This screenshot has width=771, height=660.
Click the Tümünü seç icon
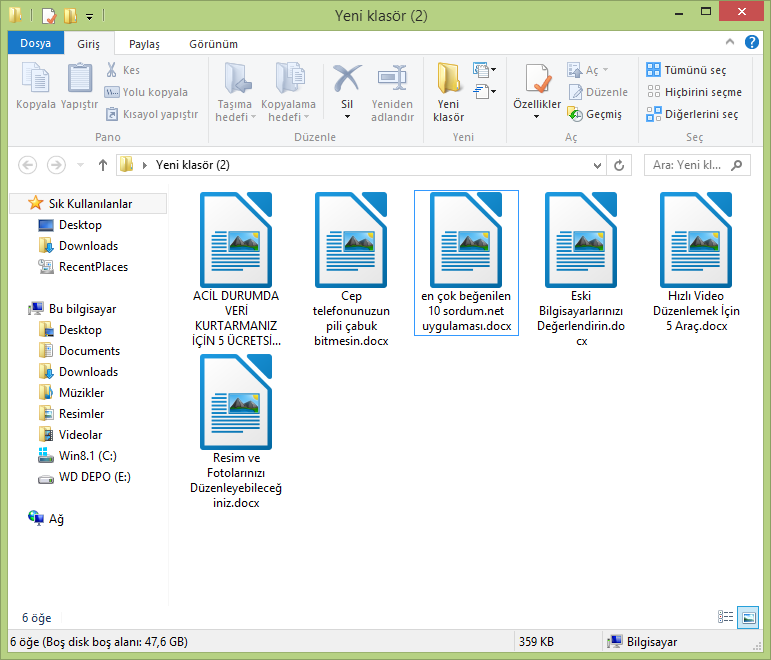point(653,70)
